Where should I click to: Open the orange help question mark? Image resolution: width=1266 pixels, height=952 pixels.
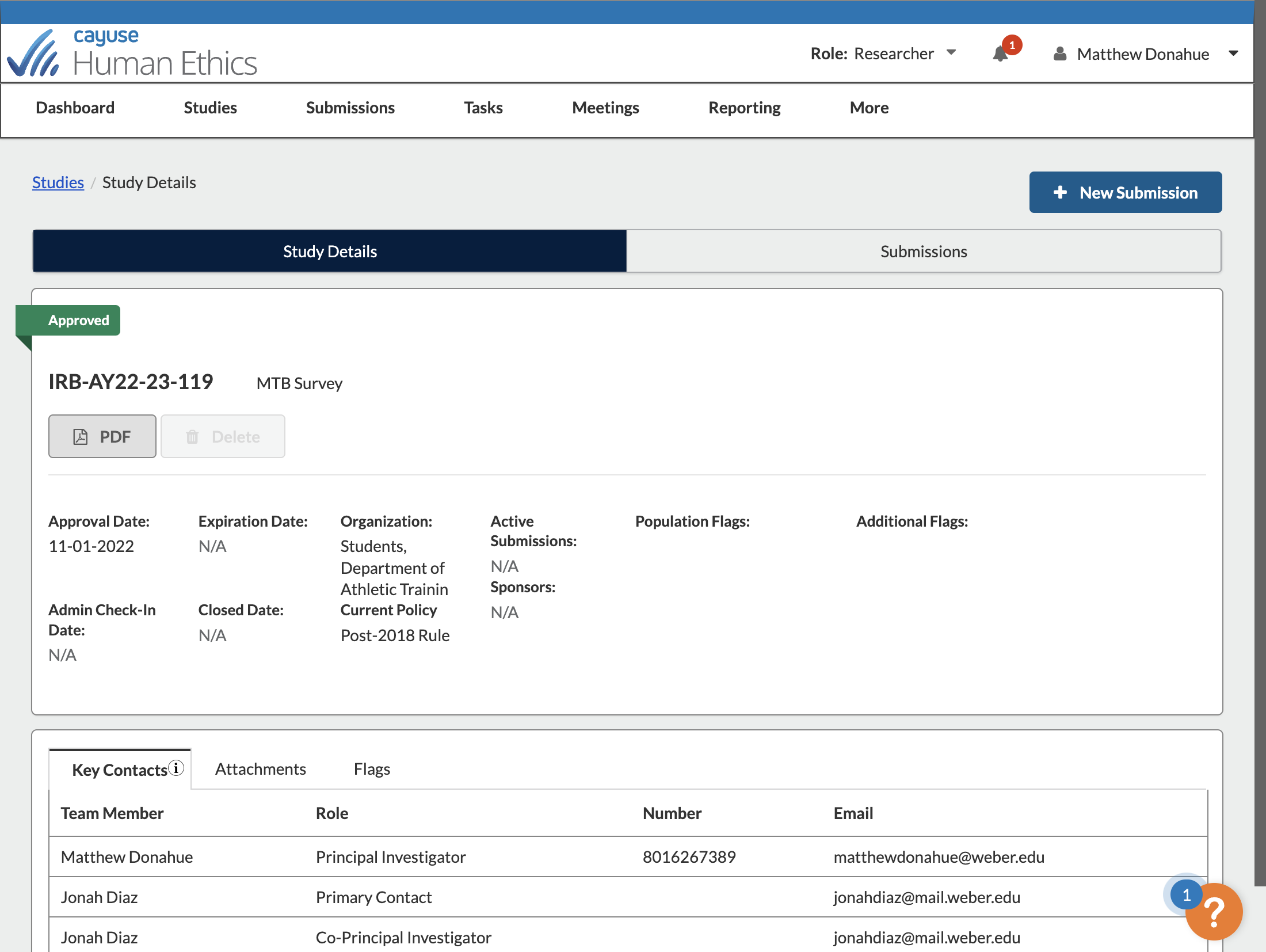(1214, 912)
